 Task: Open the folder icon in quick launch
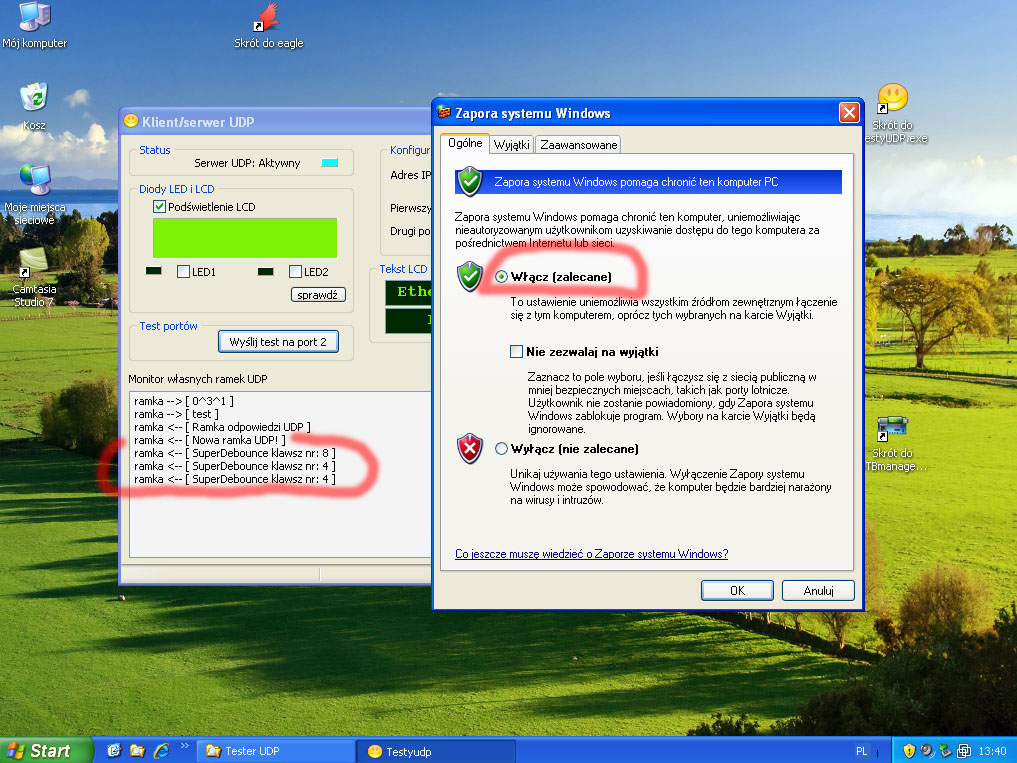pos(138,751)
